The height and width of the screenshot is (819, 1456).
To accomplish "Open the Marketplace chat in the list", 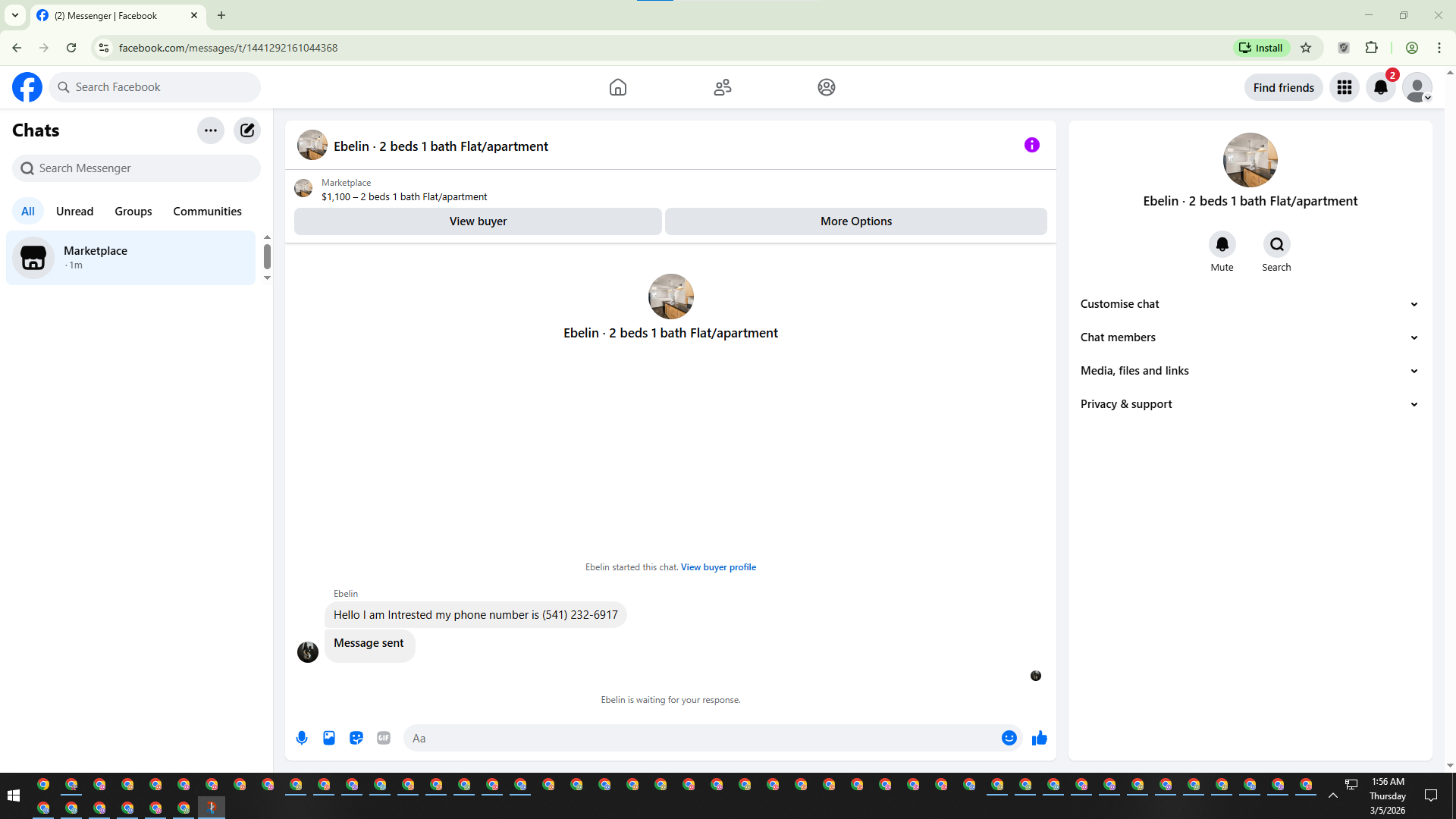I will point(131,258).
